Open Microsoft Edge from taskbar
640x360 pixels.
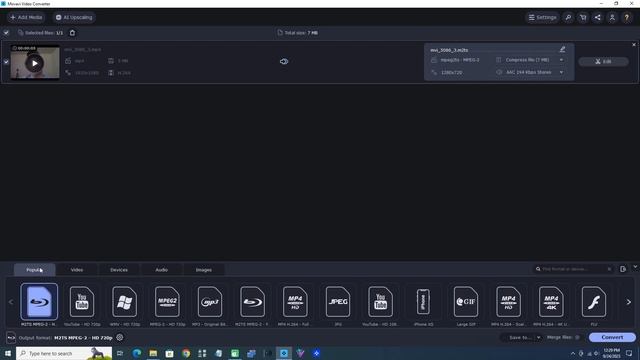tap(137, 353)
